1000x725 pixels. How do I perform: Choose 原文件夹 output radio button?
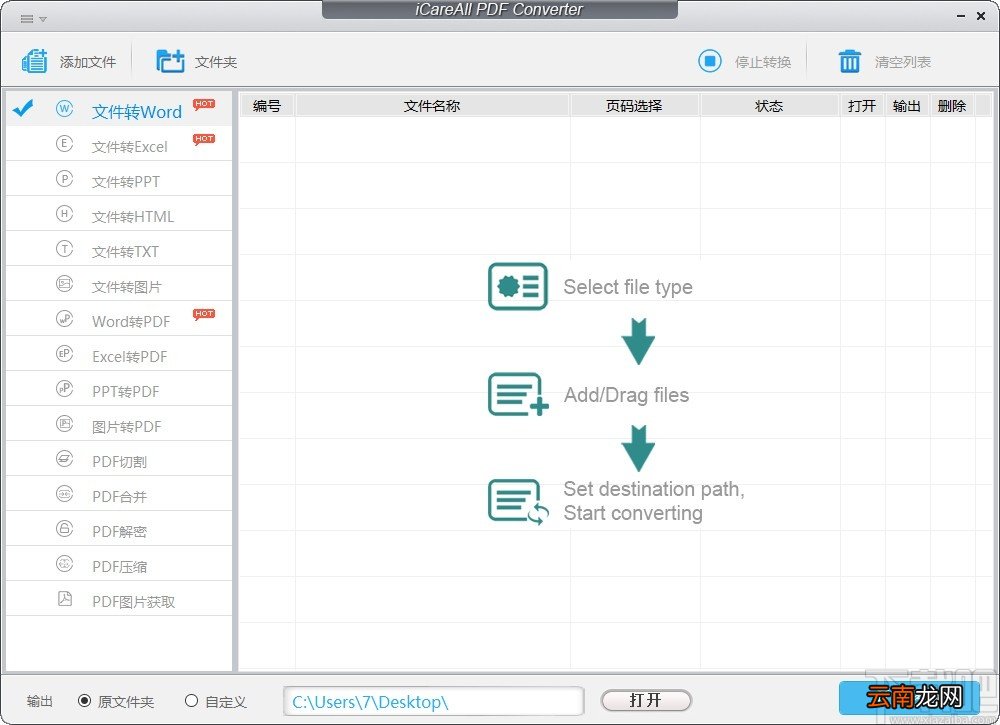click(84, 701)
